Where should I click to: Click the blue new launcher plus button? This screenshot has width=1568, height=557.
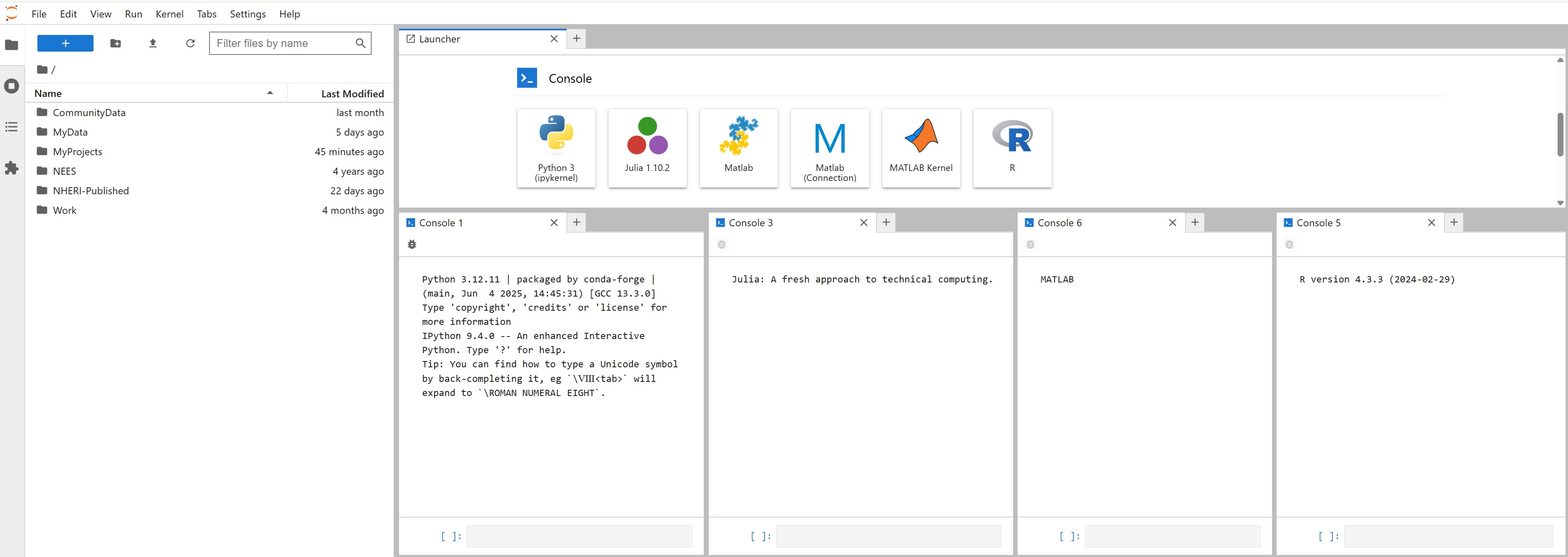click(x=65, y=43)
